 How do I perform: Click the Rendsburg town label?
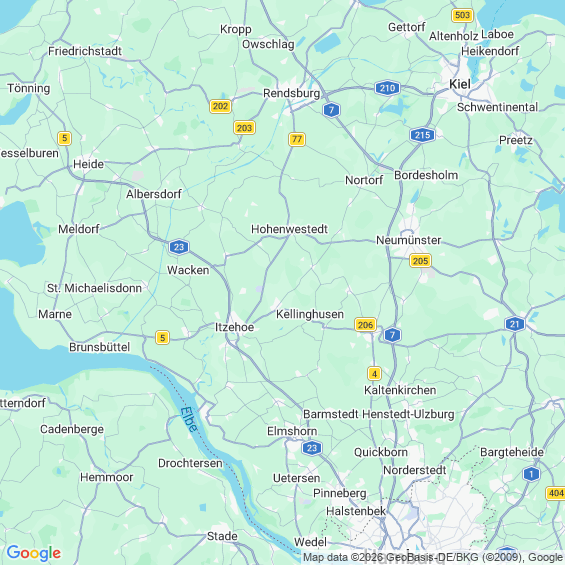pyautogui.click(x=292, y=93)
